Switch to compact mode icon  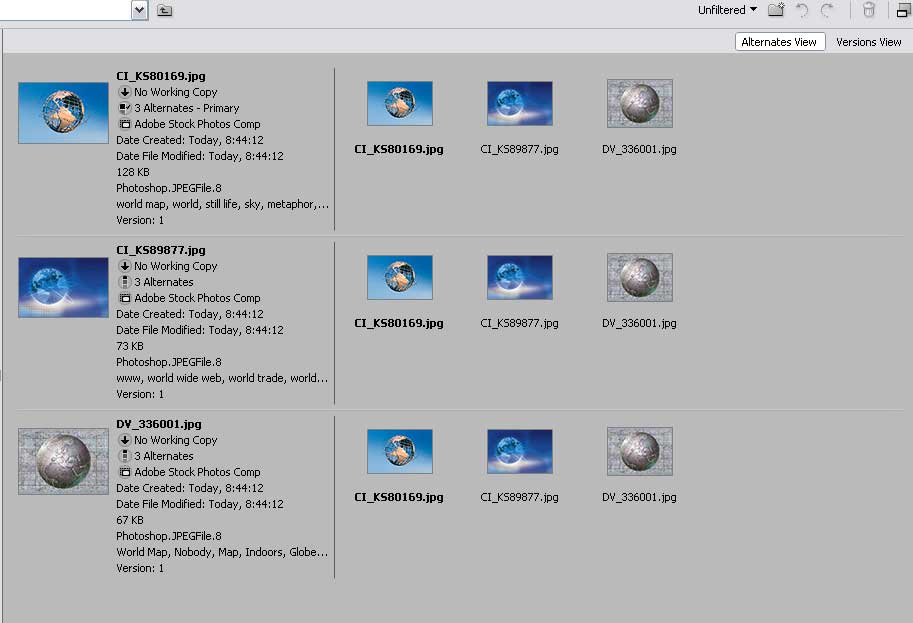904,10
